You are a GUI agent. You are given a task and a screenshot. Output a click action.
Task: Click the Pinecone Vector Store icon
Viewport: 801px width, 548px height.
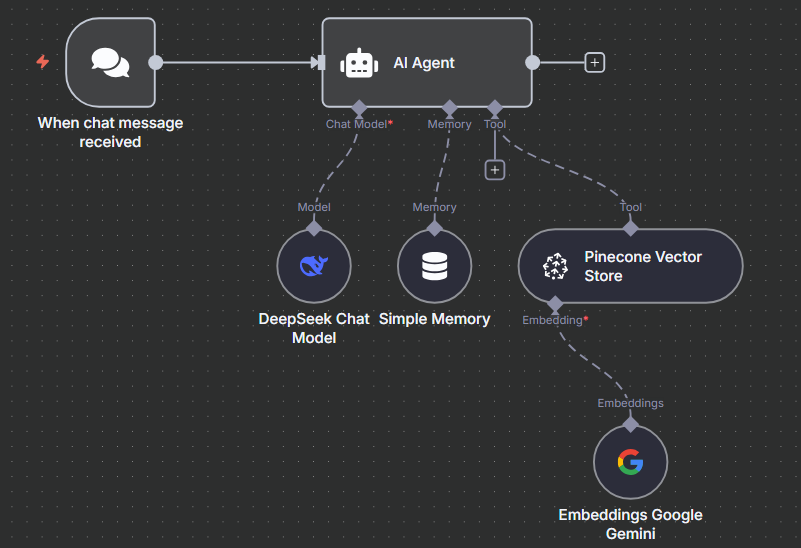pyautogui.click(x=555, y=266)
